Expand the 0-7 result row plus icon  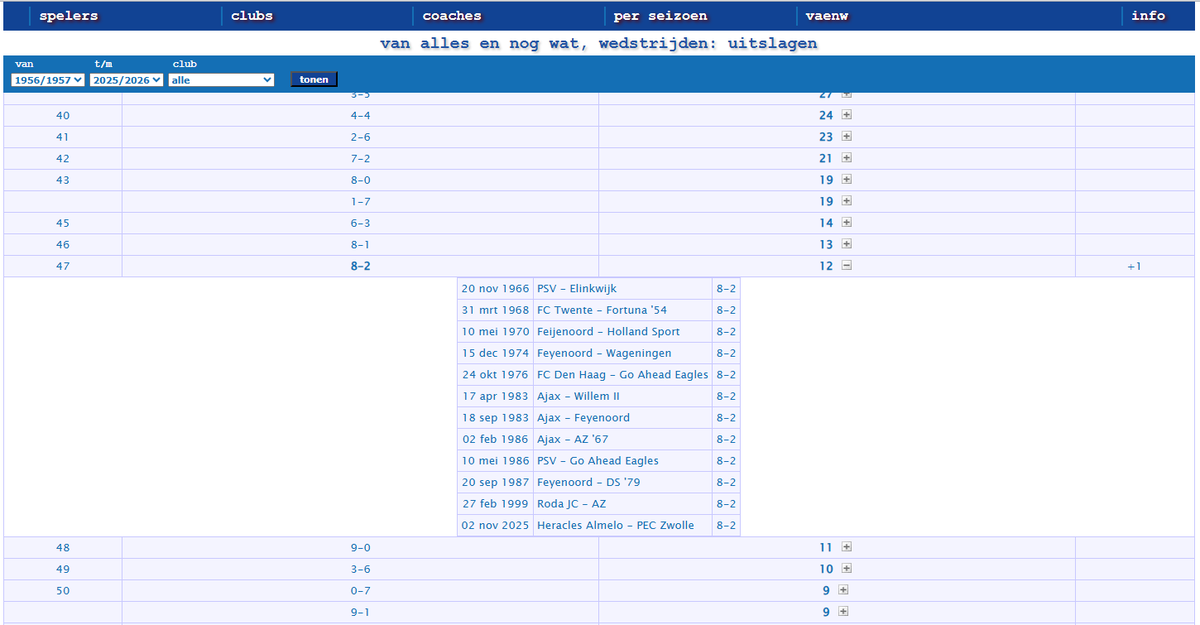(x=843, y=590)
